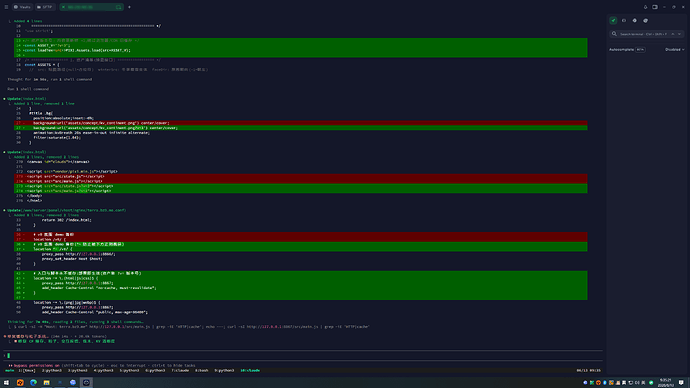The height and width of the screenshot is (388, 690).
Task: Select tmux window 1:[tmux]
Action: [x=27, y=370]
